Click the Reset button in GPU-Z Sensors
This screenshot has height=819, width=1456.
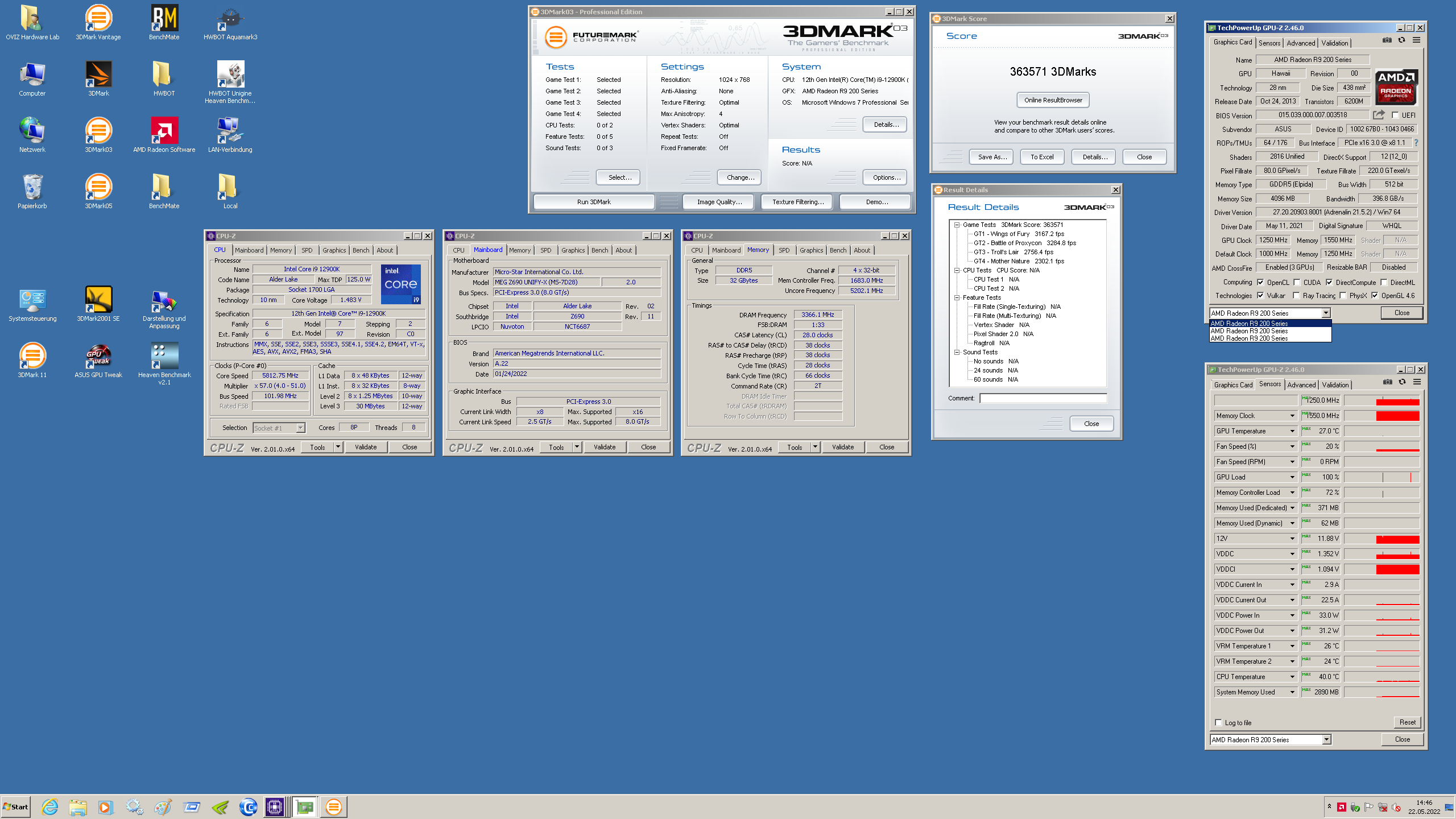pos(1408,722)
